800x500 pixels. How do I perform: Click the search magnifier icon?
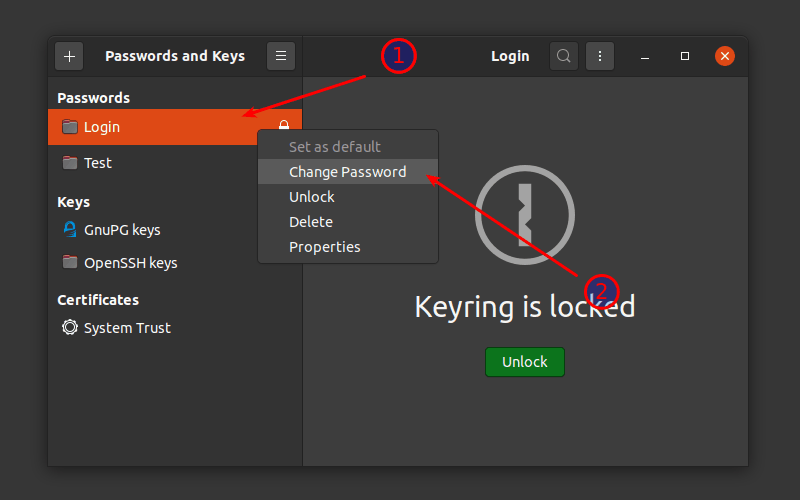(x=564, y=56)
